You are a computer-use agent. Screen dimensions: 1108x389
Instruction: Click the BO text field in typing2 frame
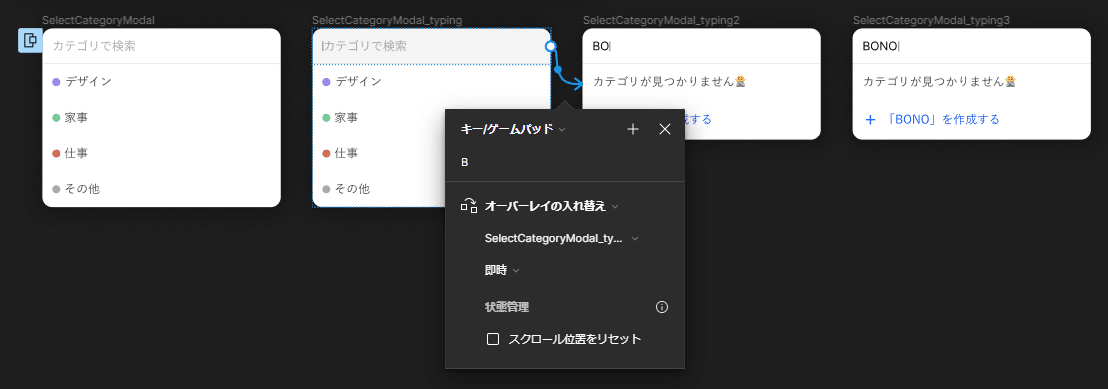pos(702,46)
